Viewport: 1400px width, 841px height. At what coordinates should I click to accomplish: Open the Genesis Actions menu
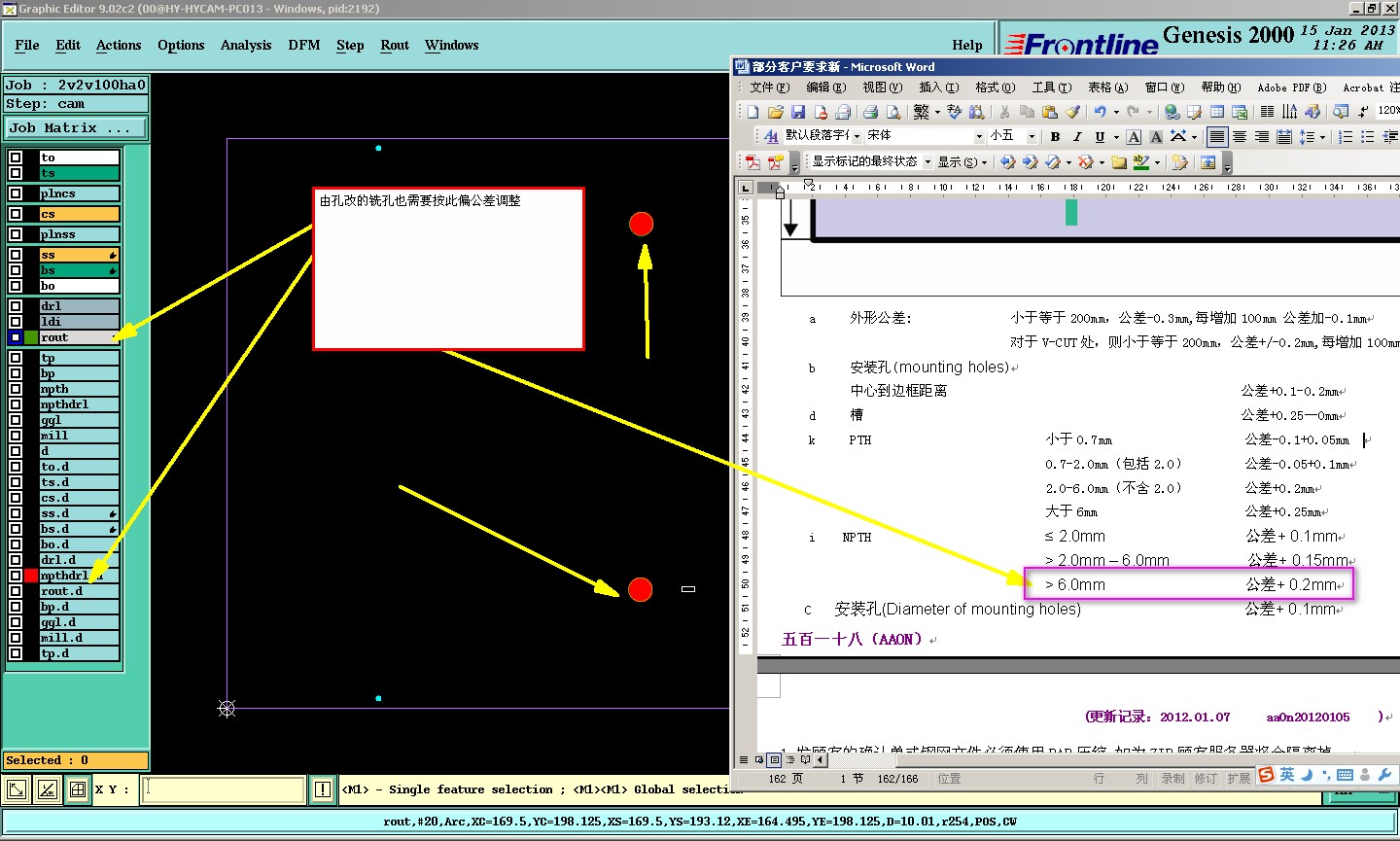pyautogui.click(x=119, y=45)
